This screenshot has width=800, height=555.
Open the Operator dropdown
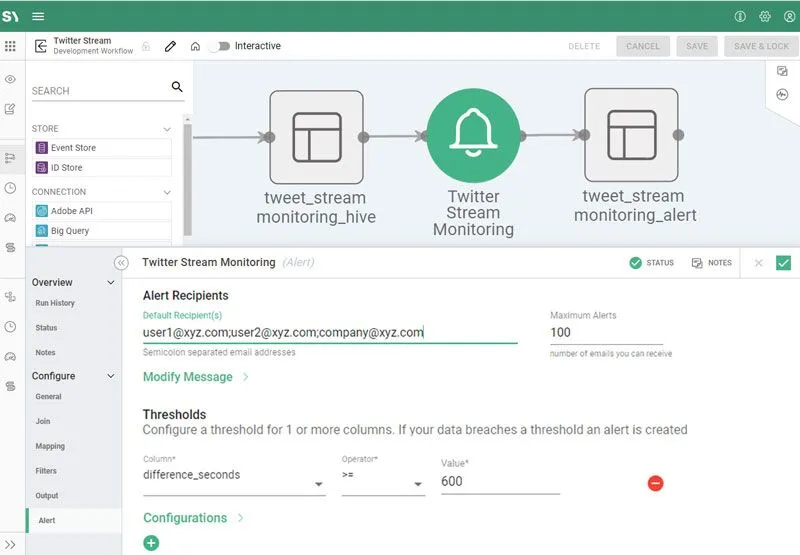pos(383,477)
